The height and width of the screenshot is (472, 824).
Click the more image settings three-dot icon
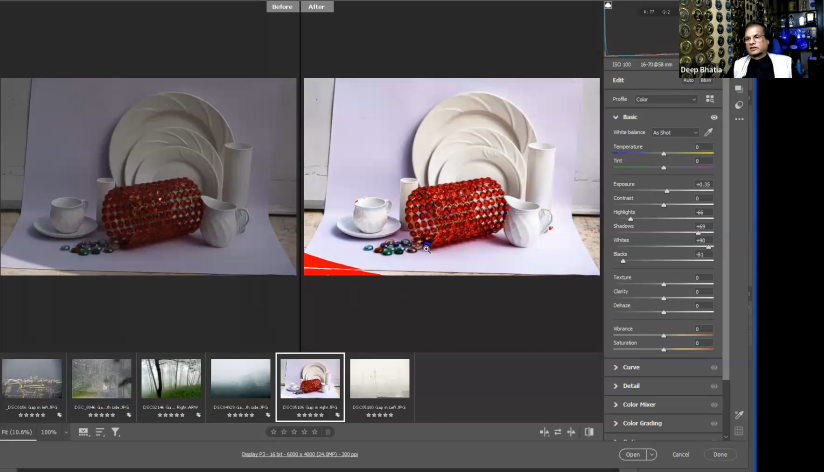pos(739,119)
